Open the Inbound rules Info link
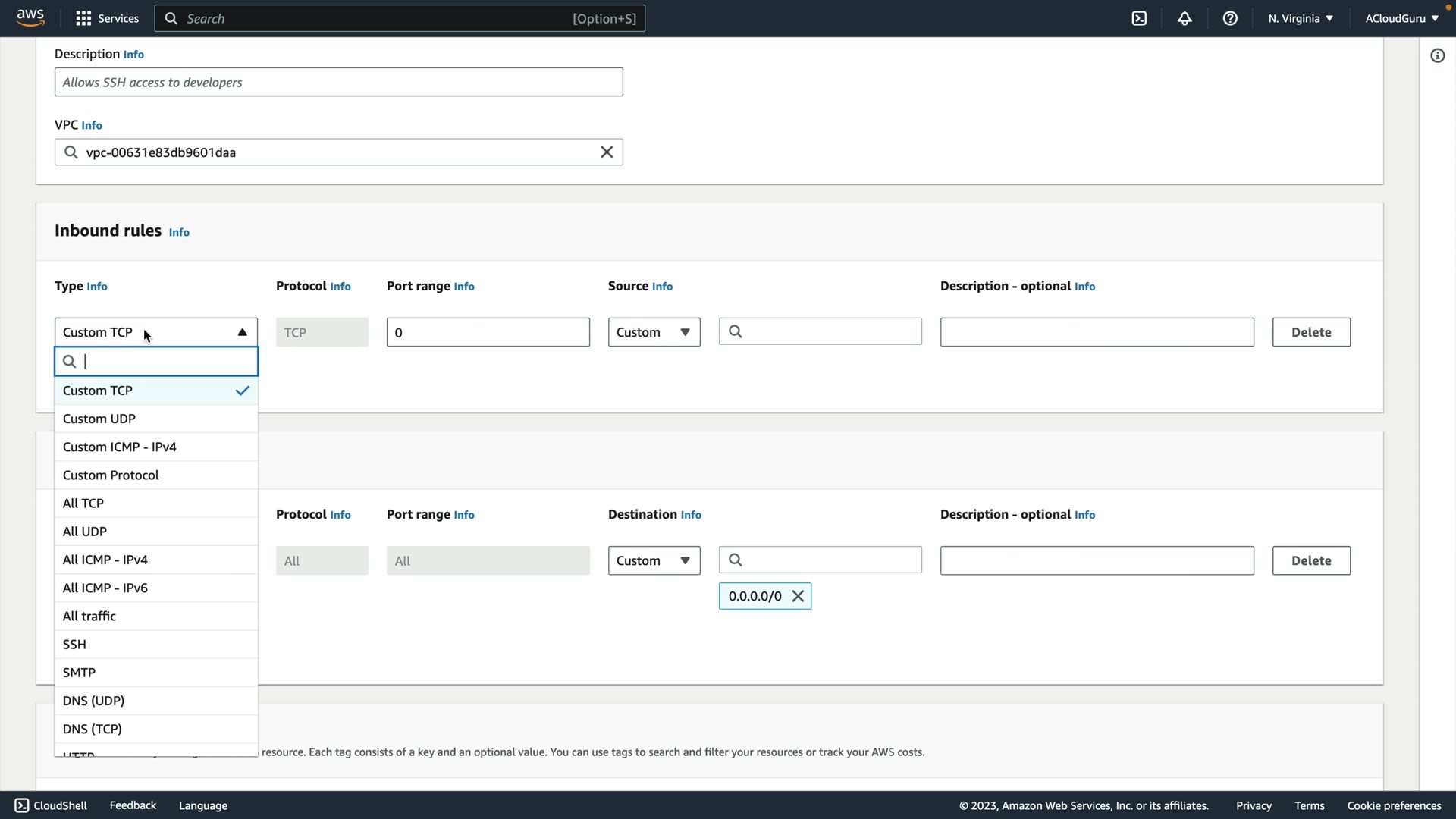Screen dimensions: 1456x819 click(179, 232)
